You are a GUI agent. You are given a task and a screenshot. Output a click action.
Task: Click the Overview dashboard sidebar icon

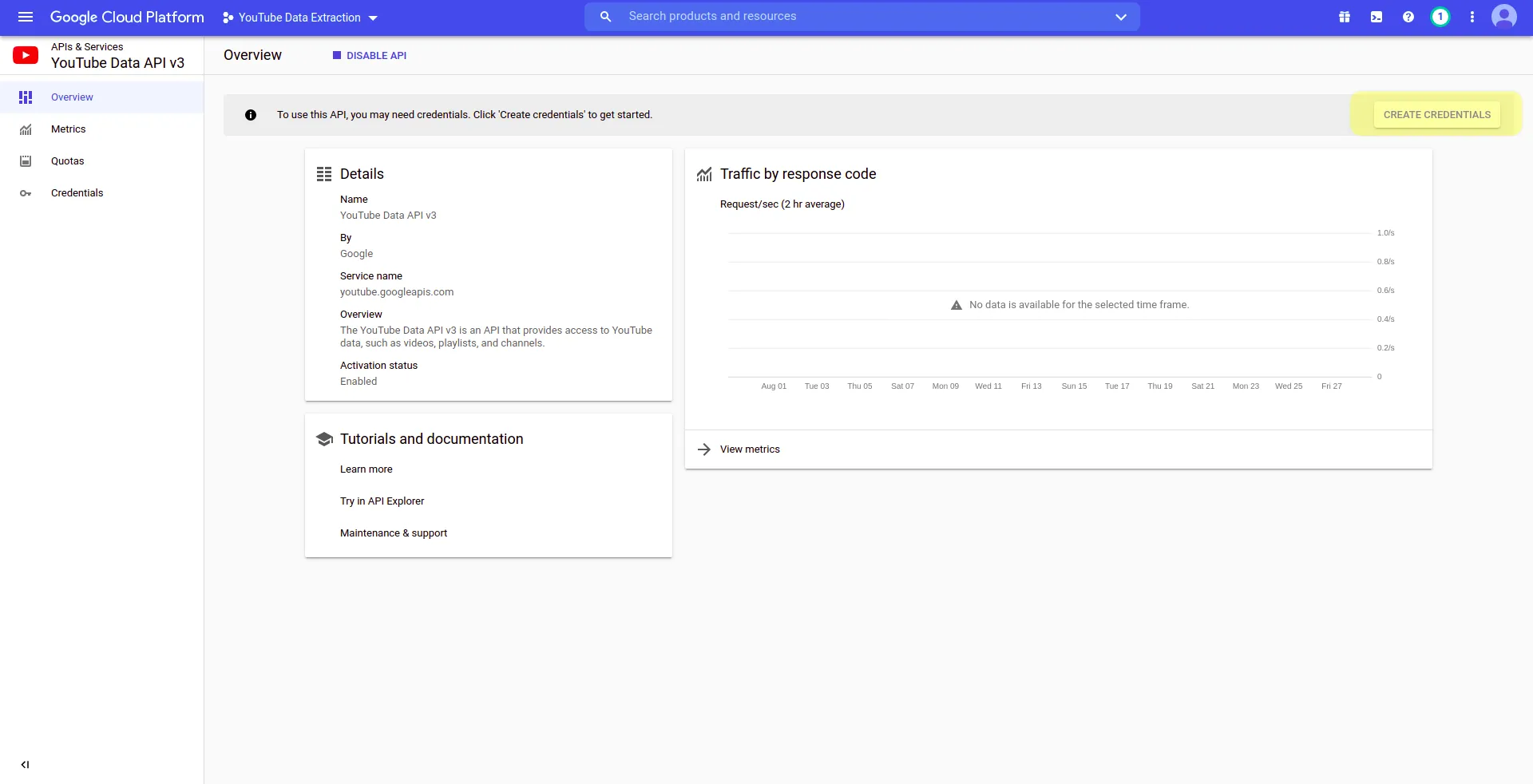click(x=26, y=97)
